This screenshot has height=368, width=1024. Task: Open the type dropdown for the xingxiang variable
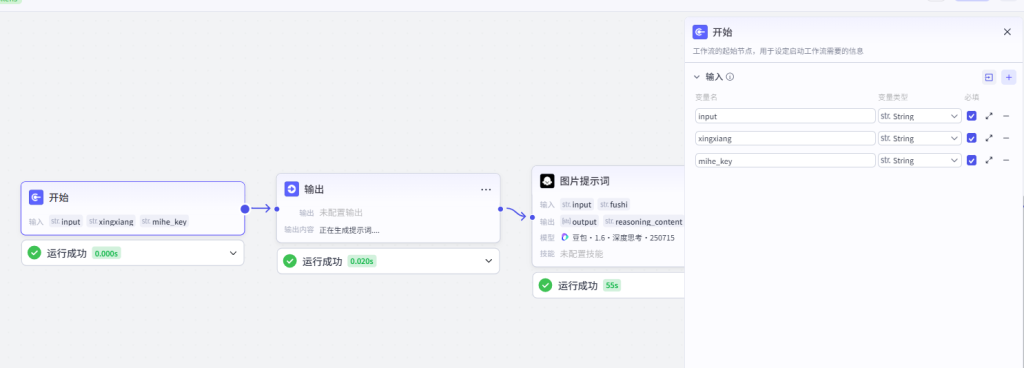[x=920, y=138]
